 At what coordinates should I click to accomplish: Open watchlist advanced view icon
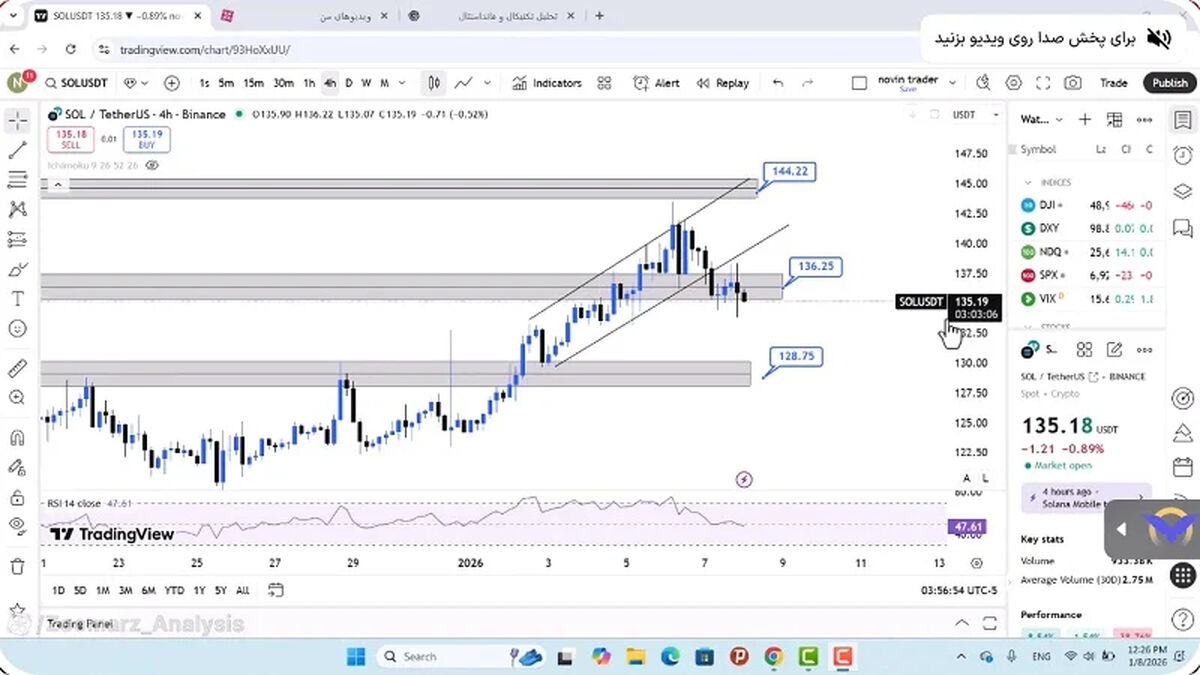1114,119
